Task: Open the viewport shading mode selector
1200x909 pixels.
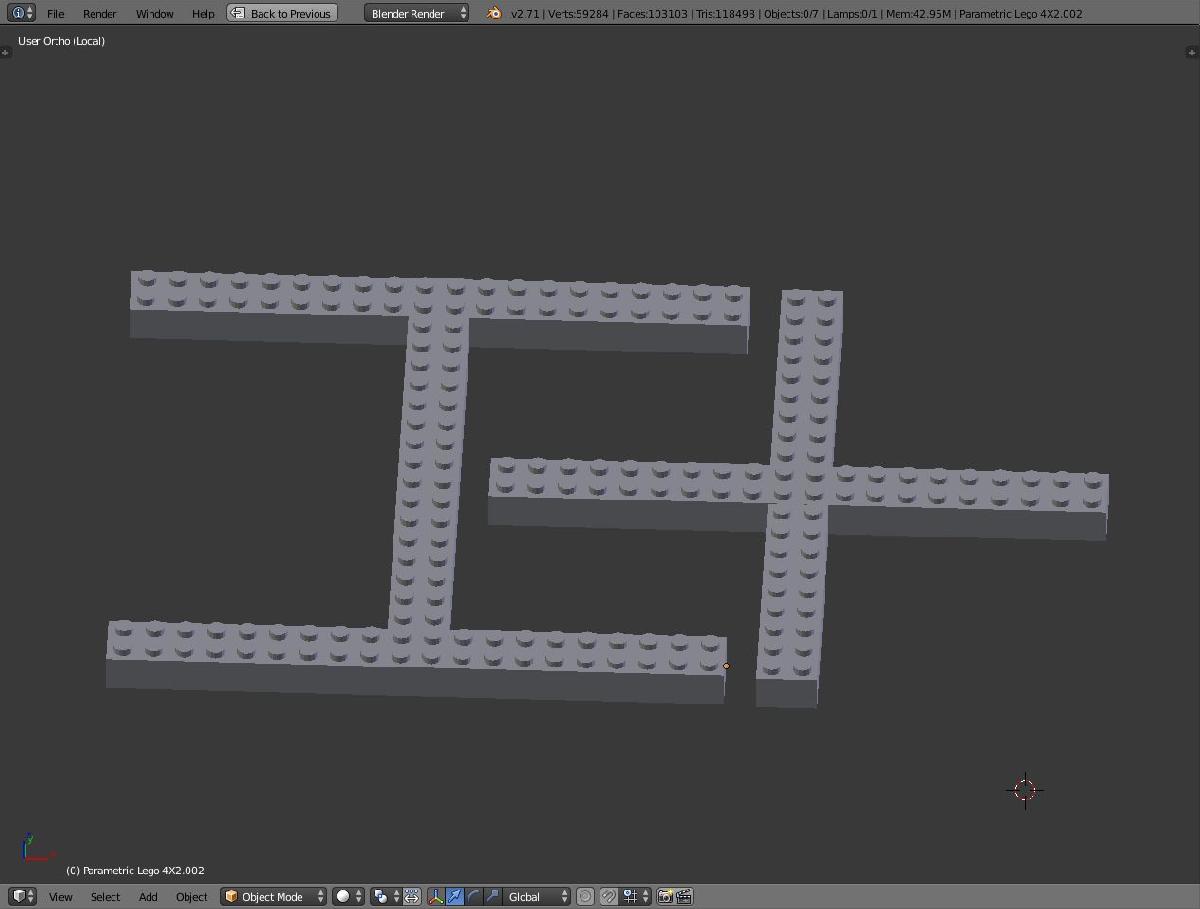Action: coord(347,896)
